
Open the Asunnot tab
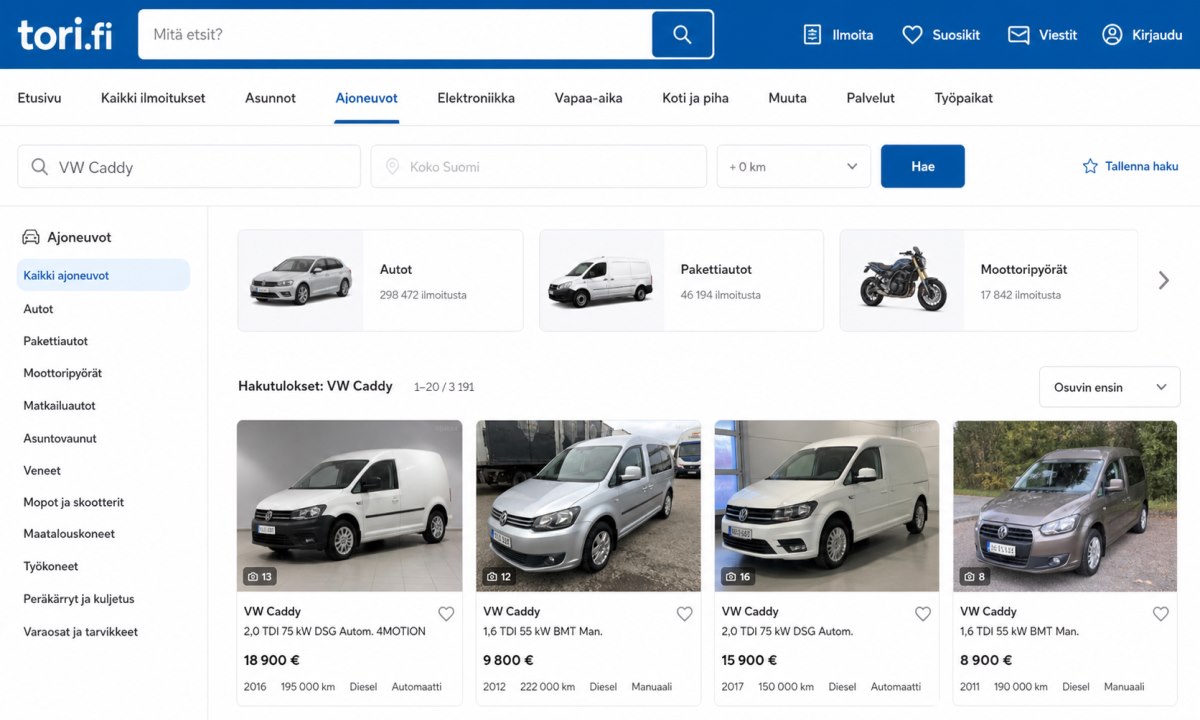[270, 98]
